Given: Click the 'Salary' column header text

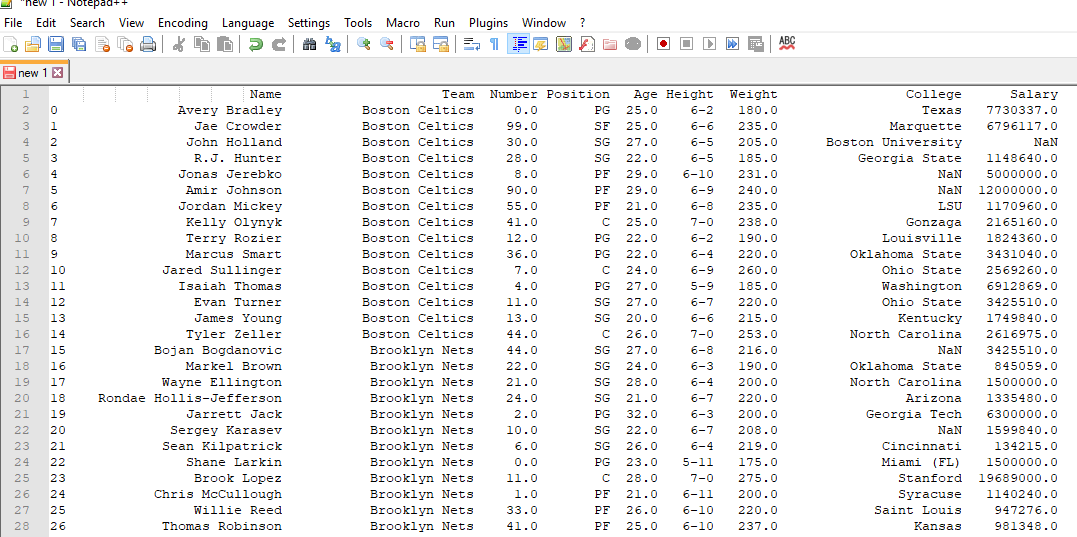Looking at the screenshot, I should pyautogui.click(x=1034, y=94).
